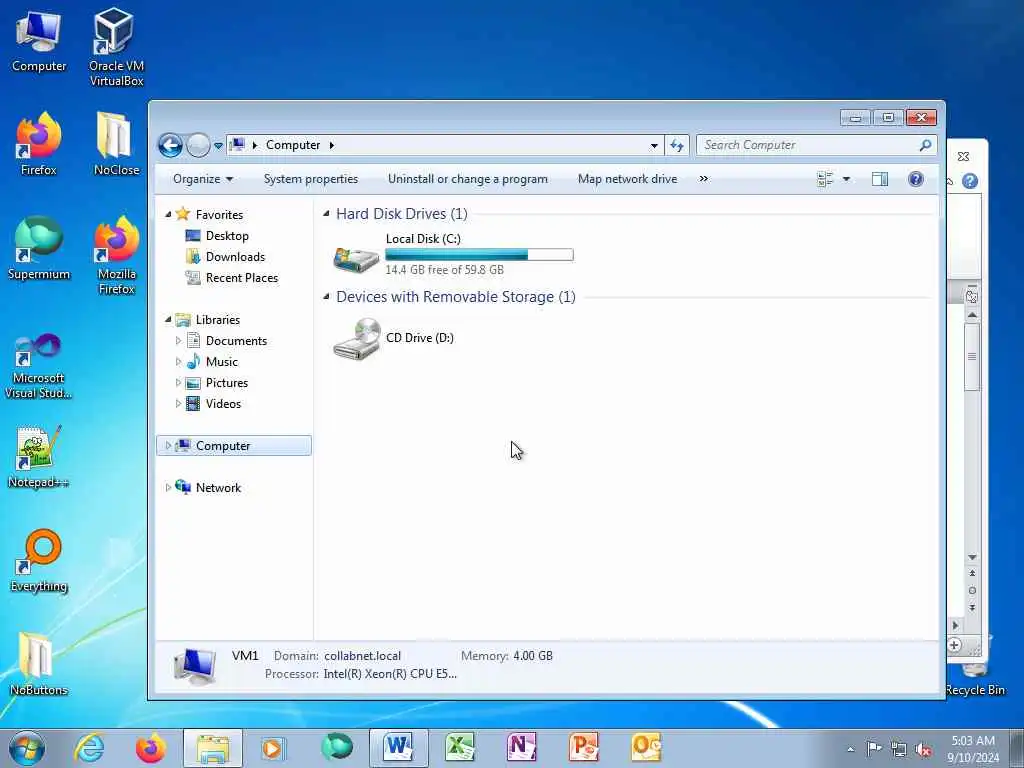The width and height of the screenshot is (1024, 768).
Task: Click the network tray icon
Action: (x=899, y=750)
